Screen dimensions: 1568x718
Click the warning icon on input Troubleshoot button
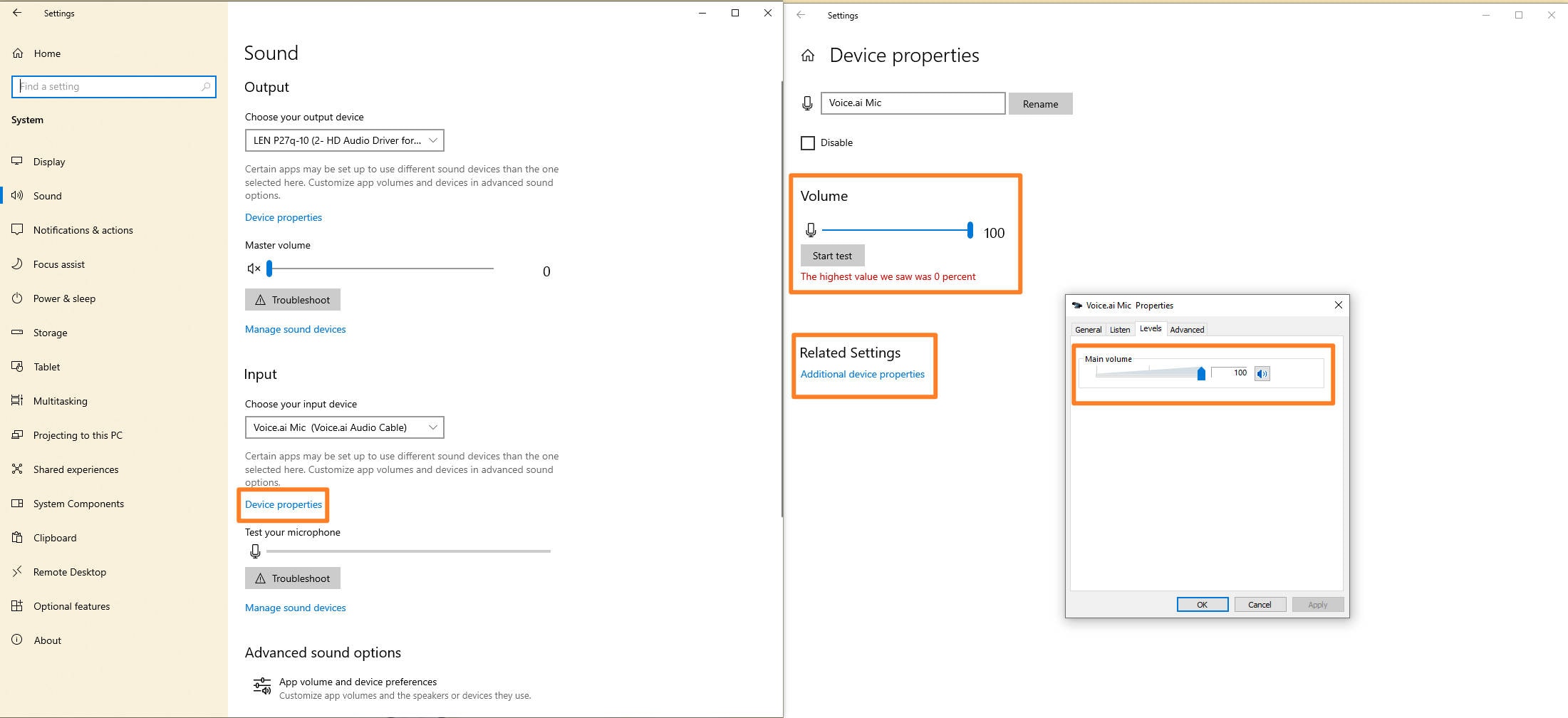pos(261,578)
